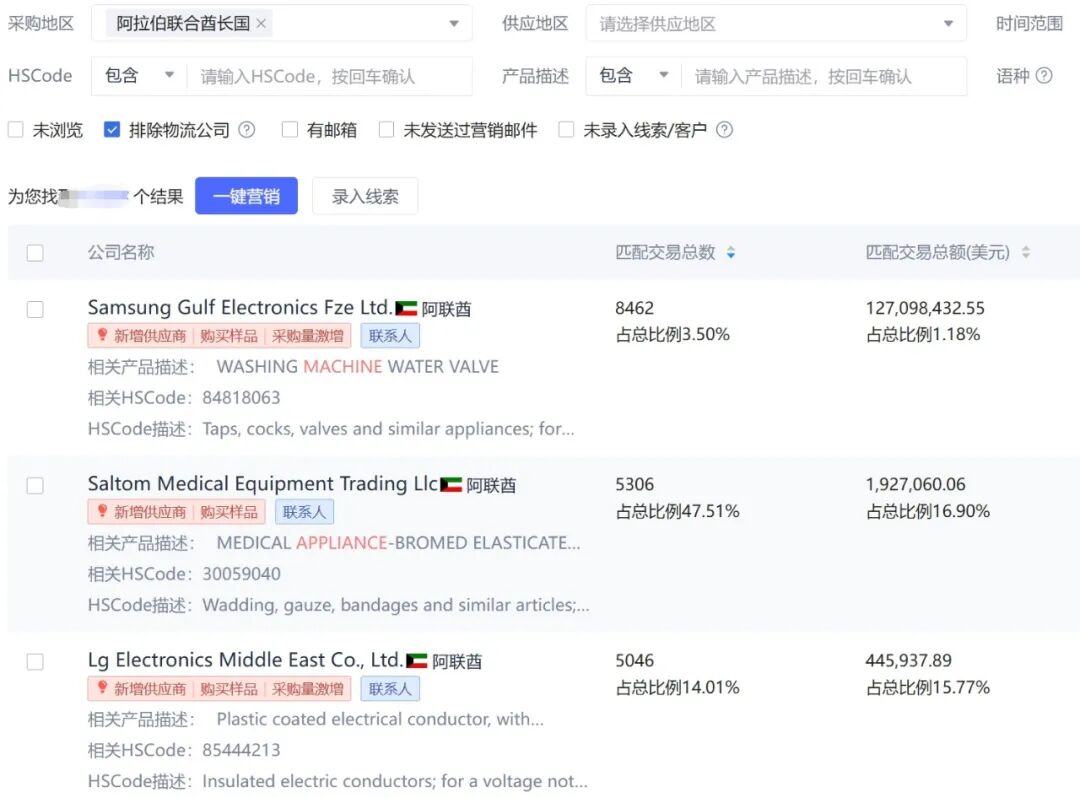Image resolution: width=1080 pixels, height=798 pixels.
Task: Click the help icon beside 排除物流公司
Action: pyautogui.click(x=246, y=129)
